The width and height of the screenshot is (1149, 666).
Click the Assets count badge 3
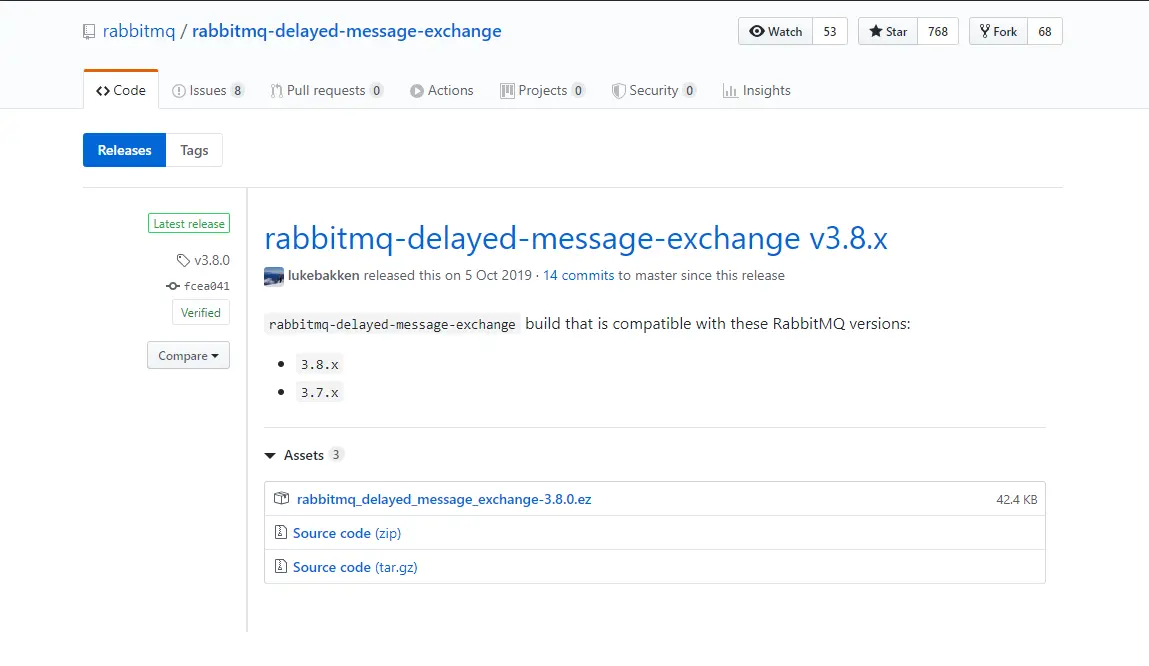[x=336, y=455]
